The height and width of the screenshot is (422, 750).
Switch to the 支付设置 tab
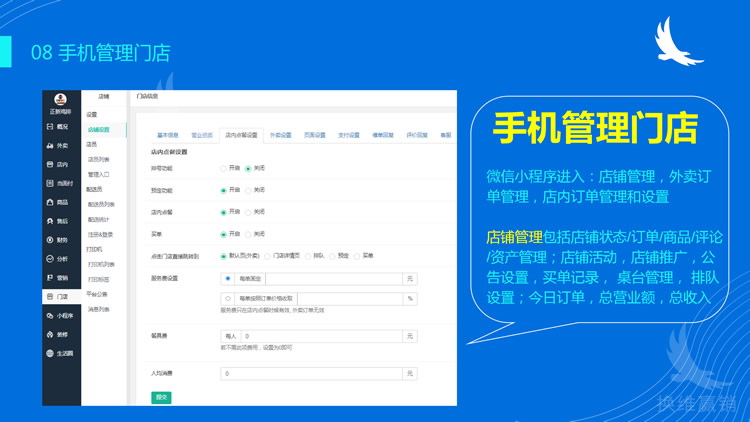click(349, 135)
